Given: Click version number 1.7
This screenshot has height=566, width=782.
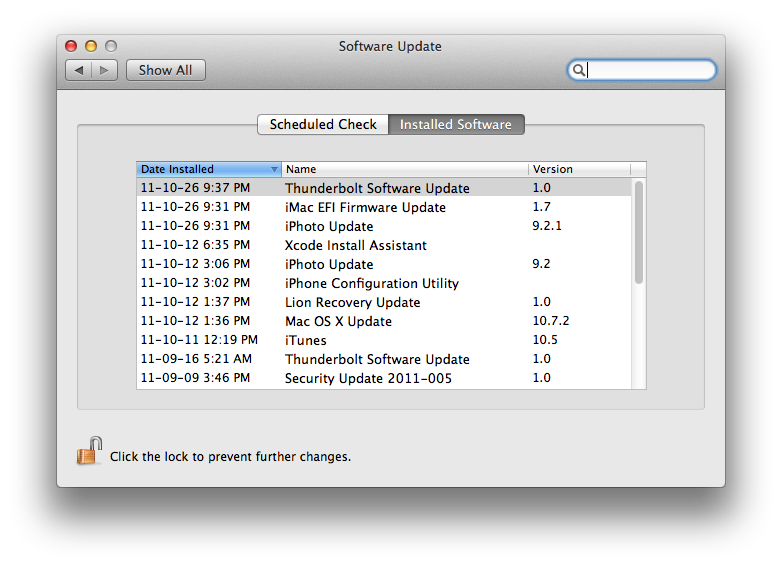Looking at the screenshot, I should click(x=541, y=207).
